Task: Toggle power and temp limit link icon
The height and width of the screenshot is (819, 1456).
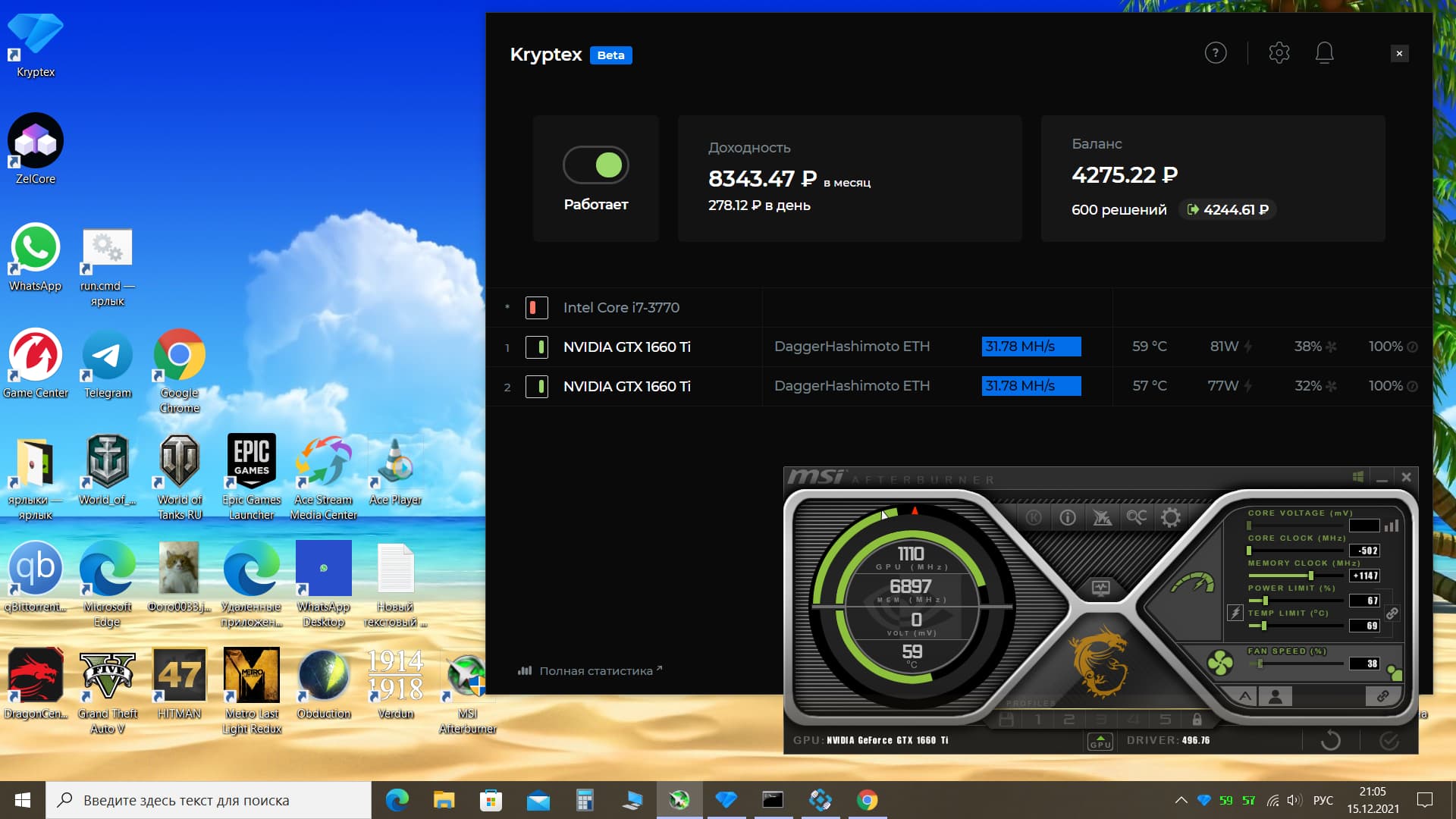Action: (x=1392, y=613)
